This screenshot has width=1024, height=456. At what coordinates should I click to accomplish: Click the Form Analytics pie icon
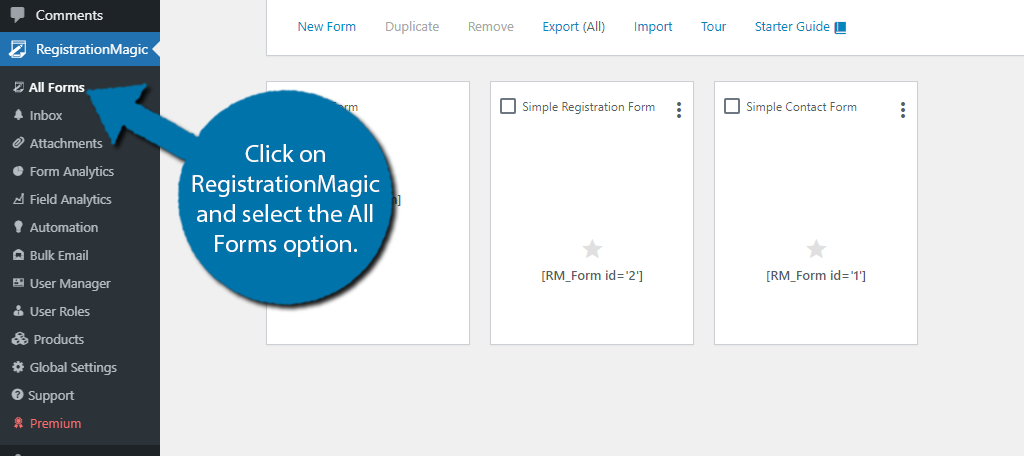pyautogui.click(x=18, y=171)
